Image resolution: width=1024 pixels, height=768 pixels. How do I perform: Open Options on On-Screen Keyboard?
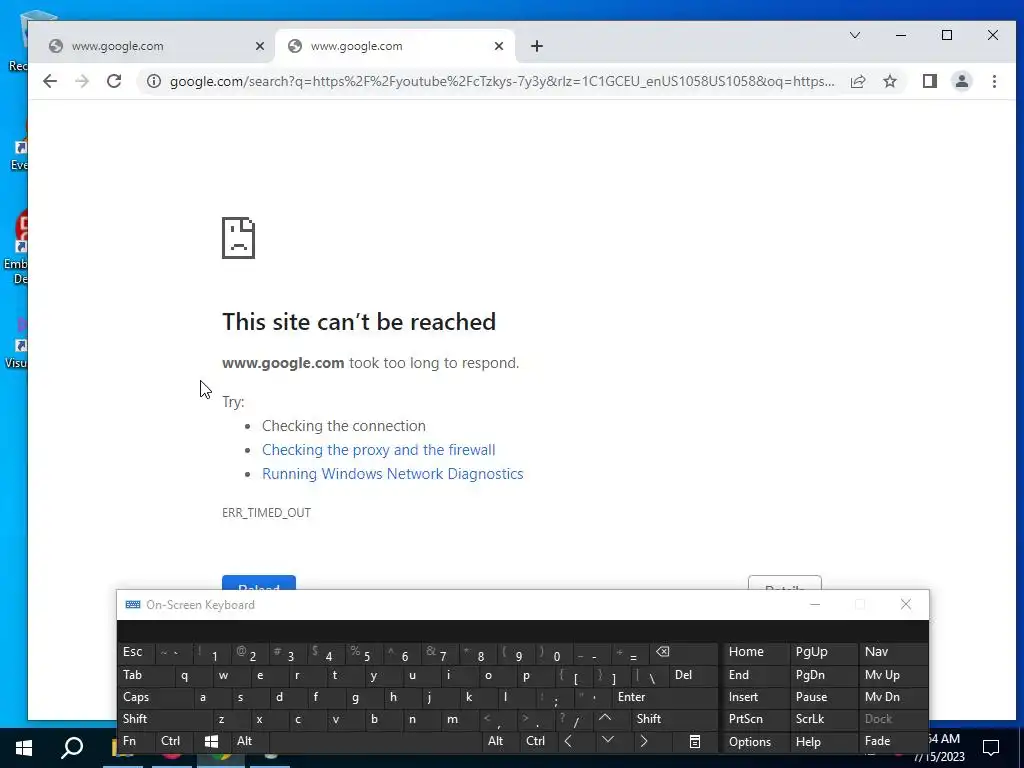(x=756, y=742)
